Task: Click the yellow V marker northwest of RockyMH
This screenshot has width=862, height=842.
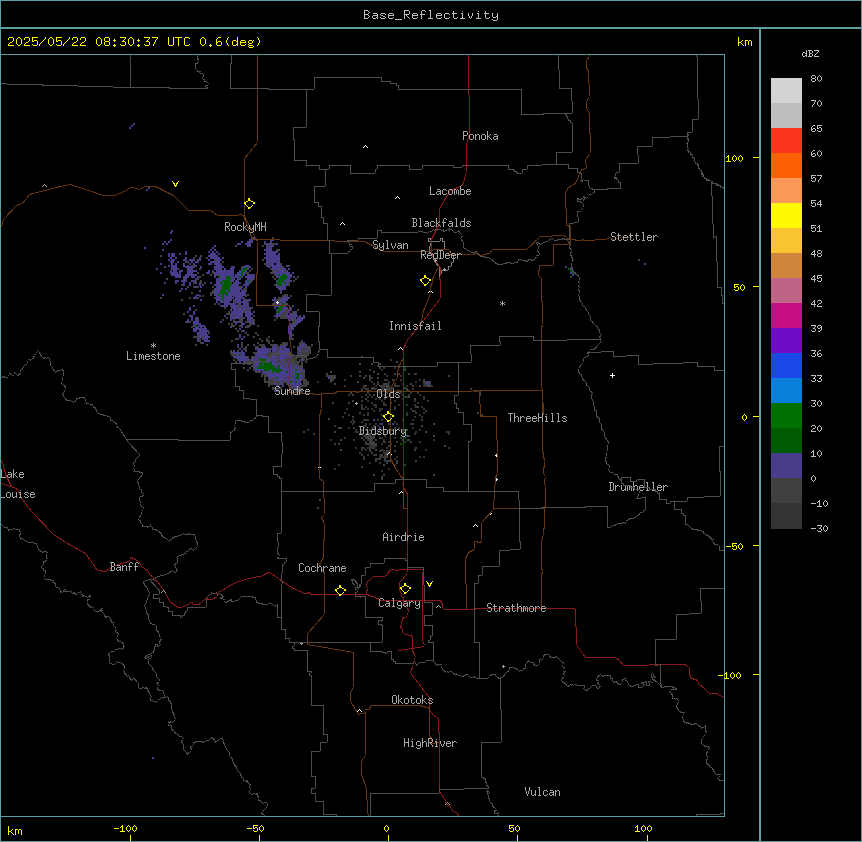Action: click(x=175, y=184)
